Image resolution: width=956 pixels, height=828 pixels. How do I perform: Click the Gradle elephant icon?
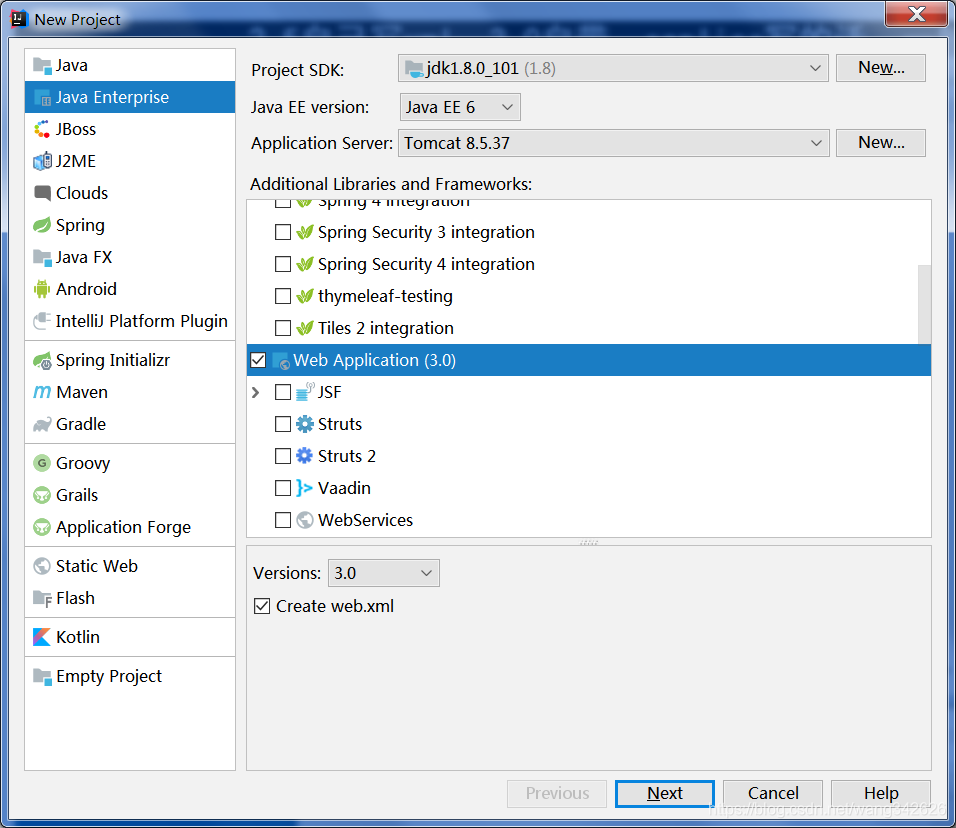pos(42,424)
